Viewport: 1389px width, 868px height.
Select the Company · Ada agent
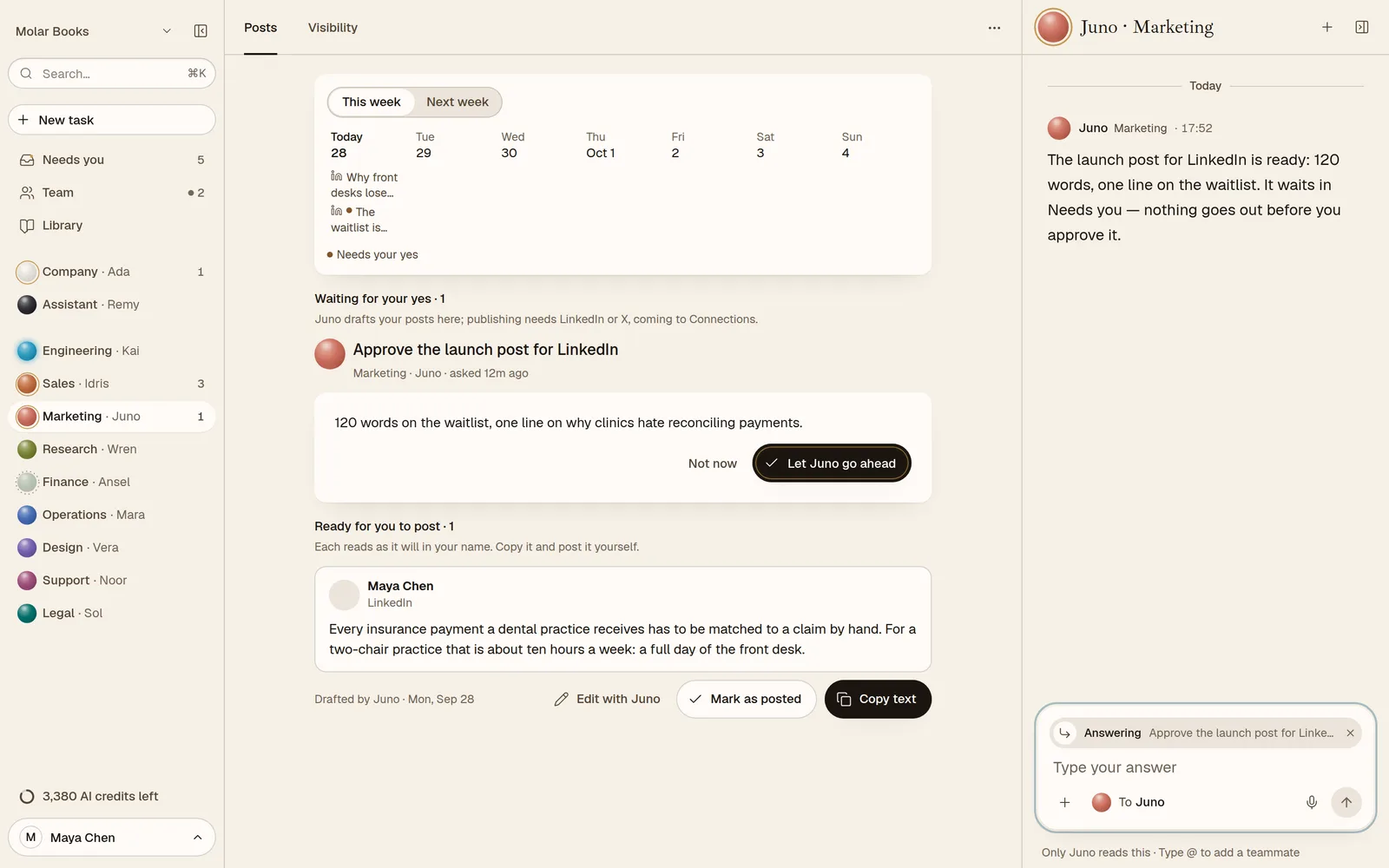point(112,272)
